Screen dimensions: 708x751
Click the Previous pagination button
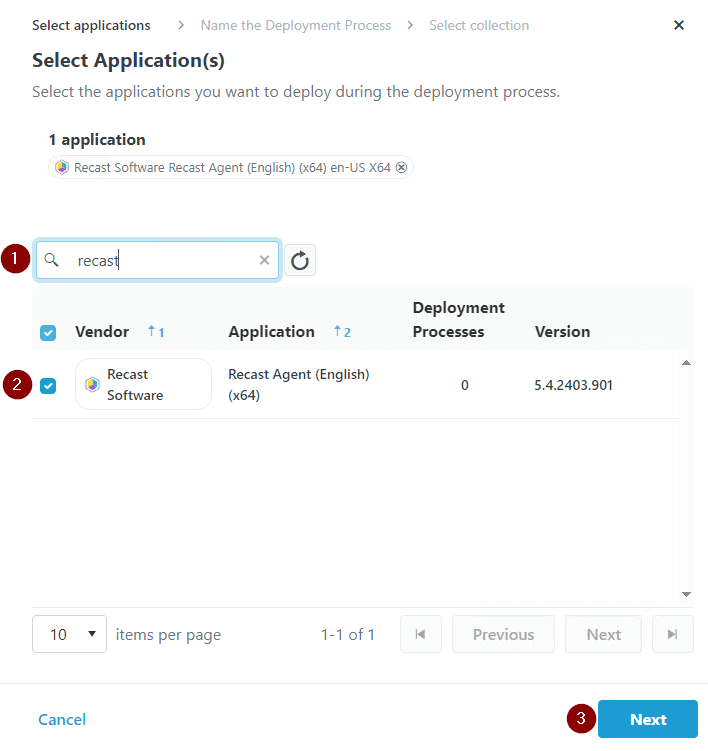503,634
